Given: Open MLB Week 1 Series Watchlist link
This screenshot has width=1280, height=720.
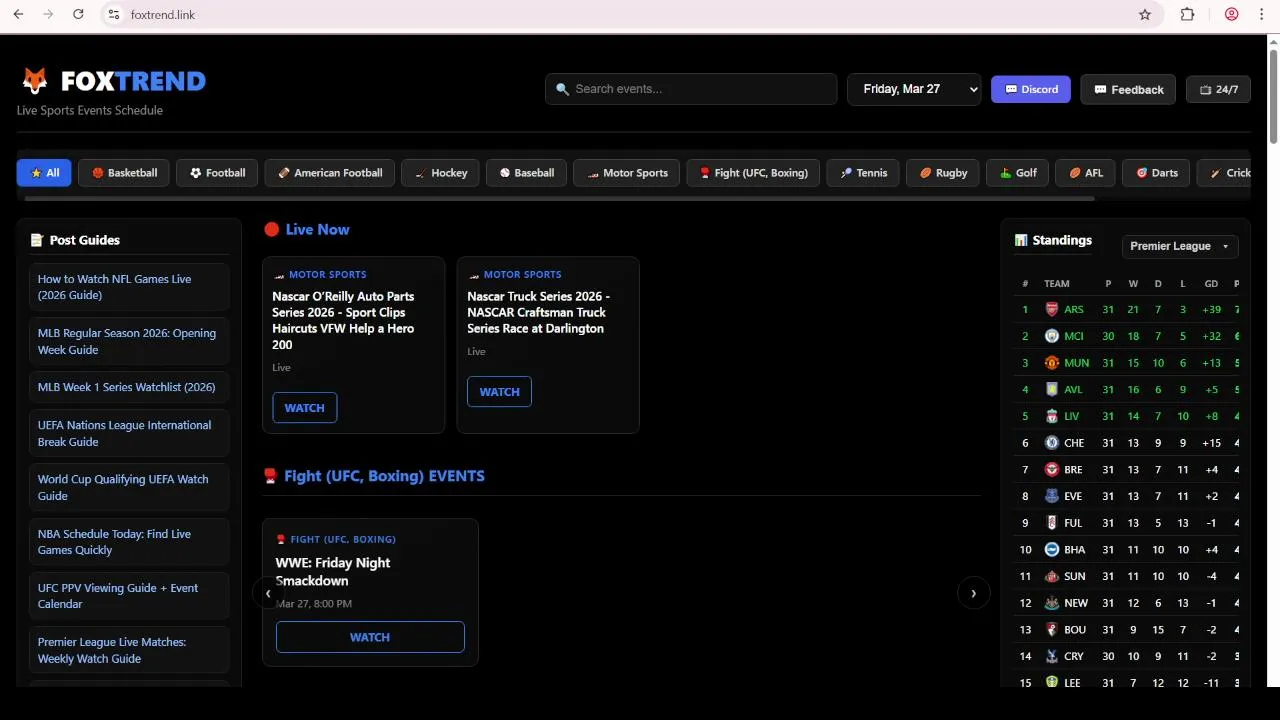Looking at the screenshot, I should pyautogui.click(x=129, y=387).
